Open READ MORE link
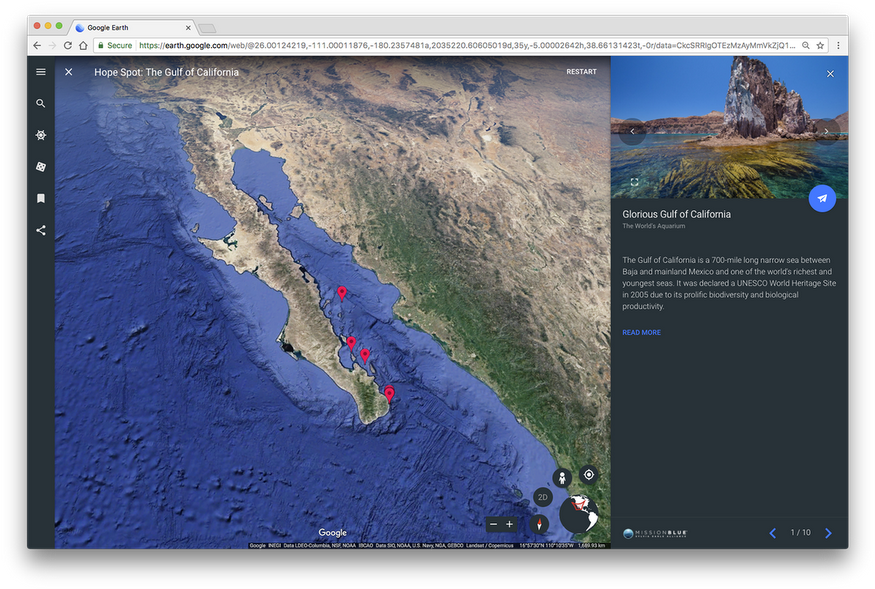Screen dimensions: 875x589 pyautogui.click(x=641, y=333)
